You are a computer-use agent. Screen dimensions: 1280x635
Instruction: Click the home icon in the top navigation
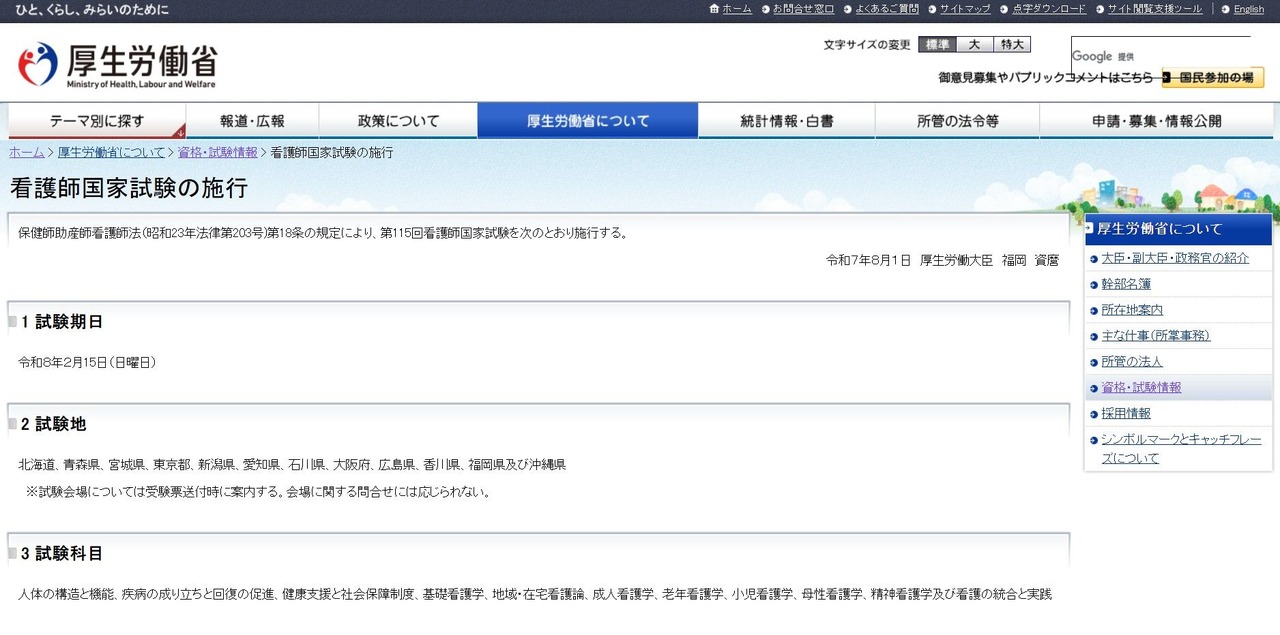click(716, 8)
